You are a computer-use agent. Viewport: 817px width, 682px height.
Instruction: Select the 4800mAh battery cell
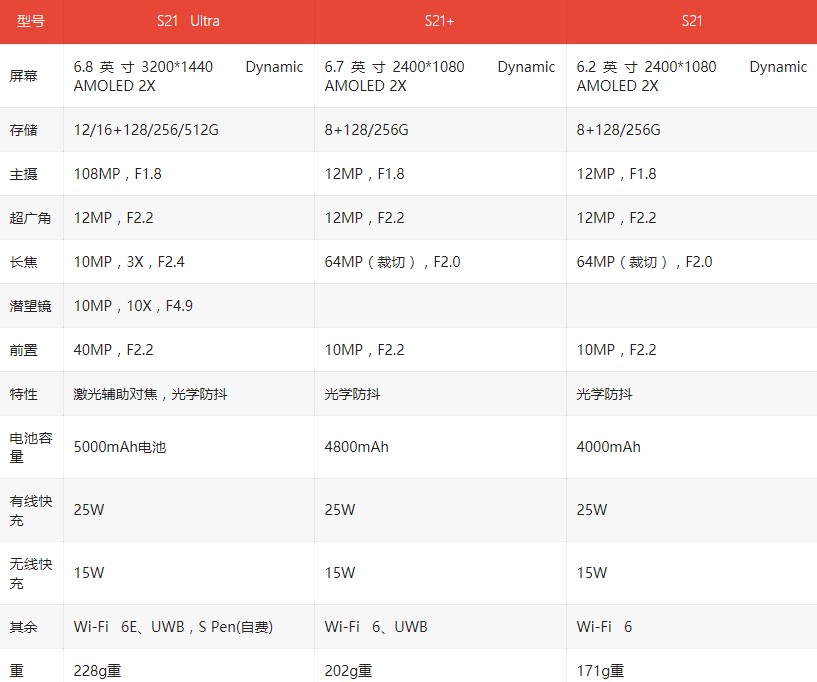[357, 447]
